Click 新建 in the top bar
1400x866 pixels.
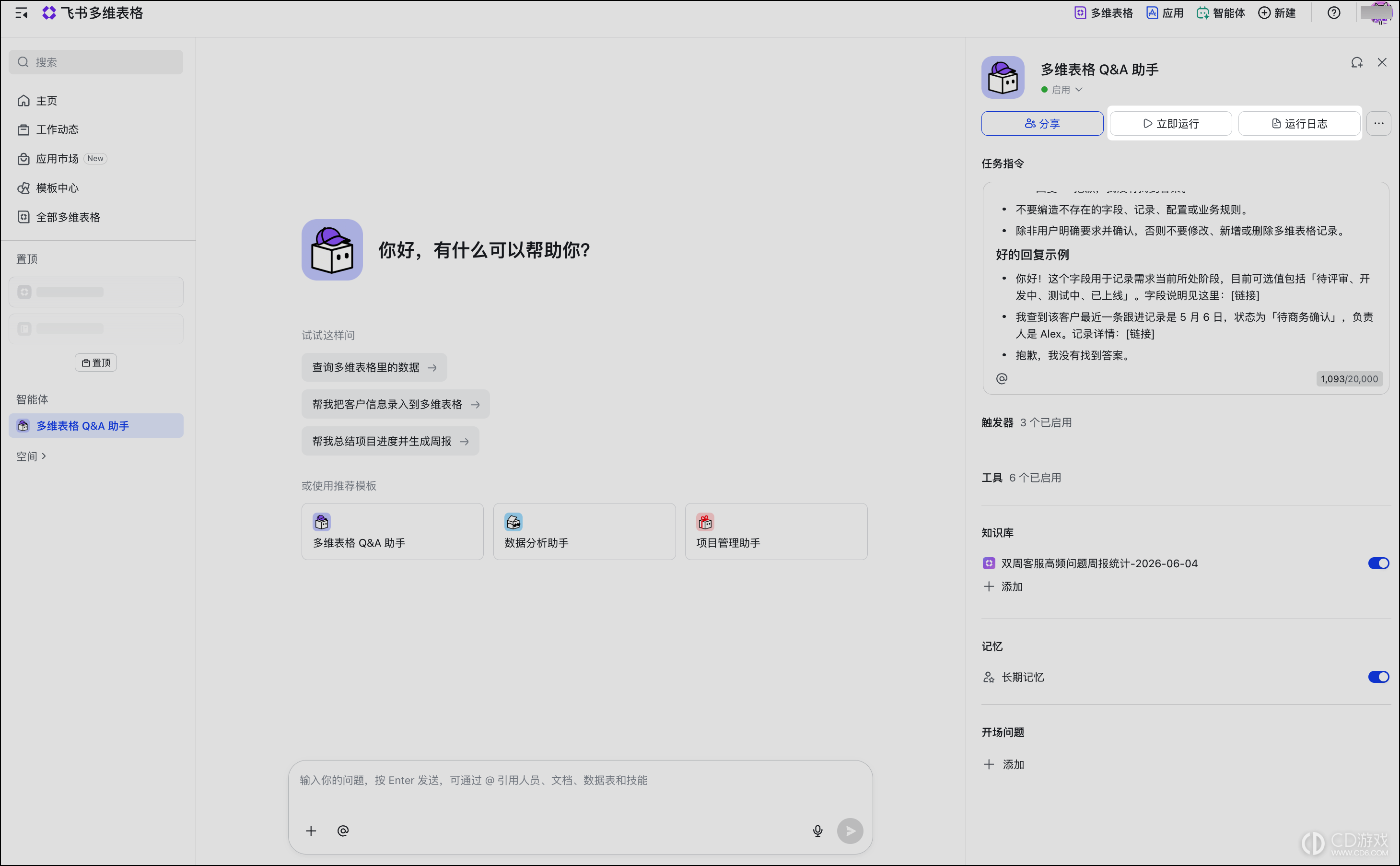[x=1277, y=13]
